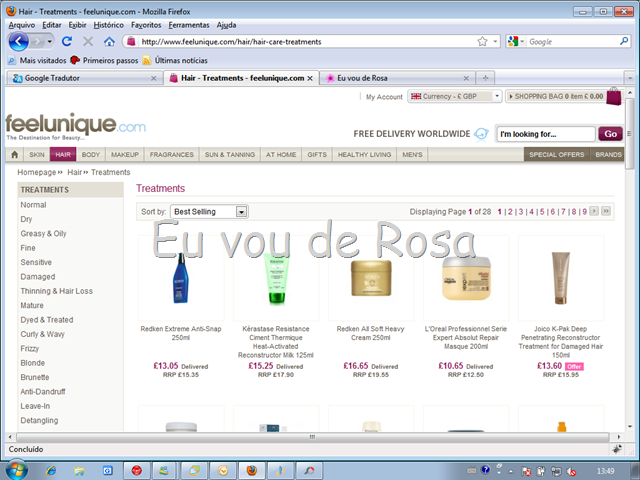This screenshot has height=480, width=640.
Task: Switch to Google Tradutor tab
Action: (x=84, y=78)
